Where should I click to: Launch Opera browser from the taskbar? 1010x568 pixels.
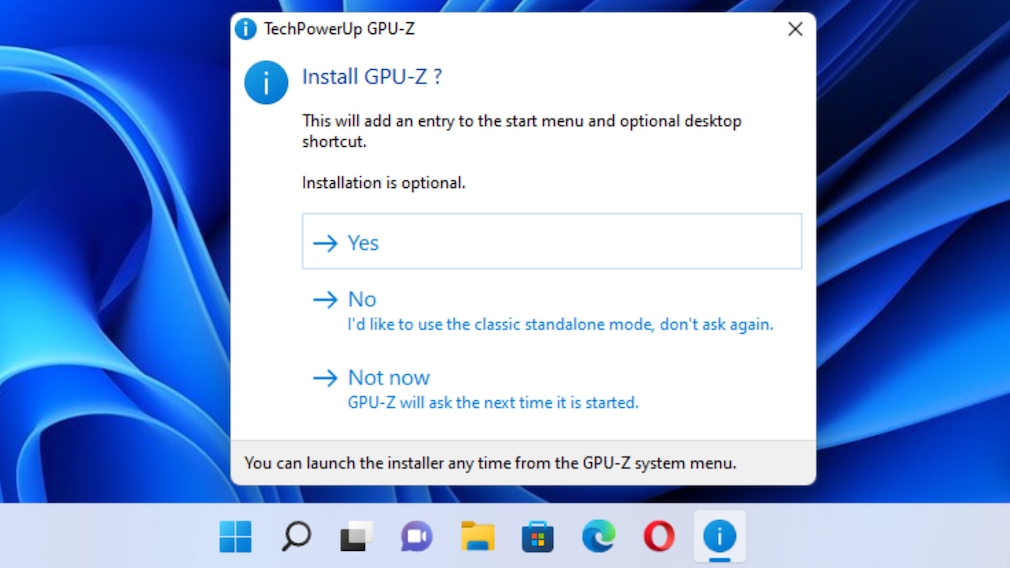pos(659,537)
